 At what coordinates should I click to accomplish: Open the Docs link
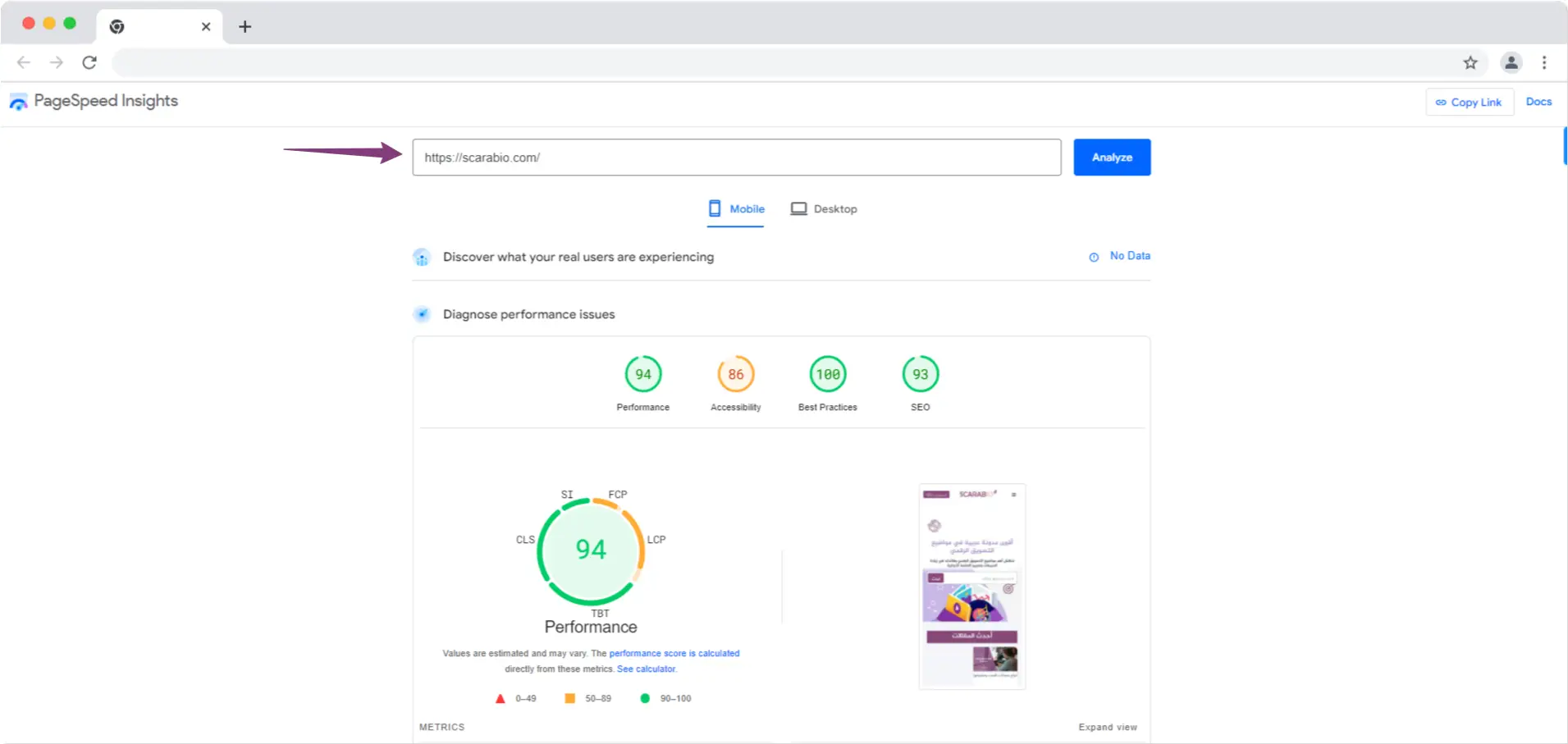1538,102
